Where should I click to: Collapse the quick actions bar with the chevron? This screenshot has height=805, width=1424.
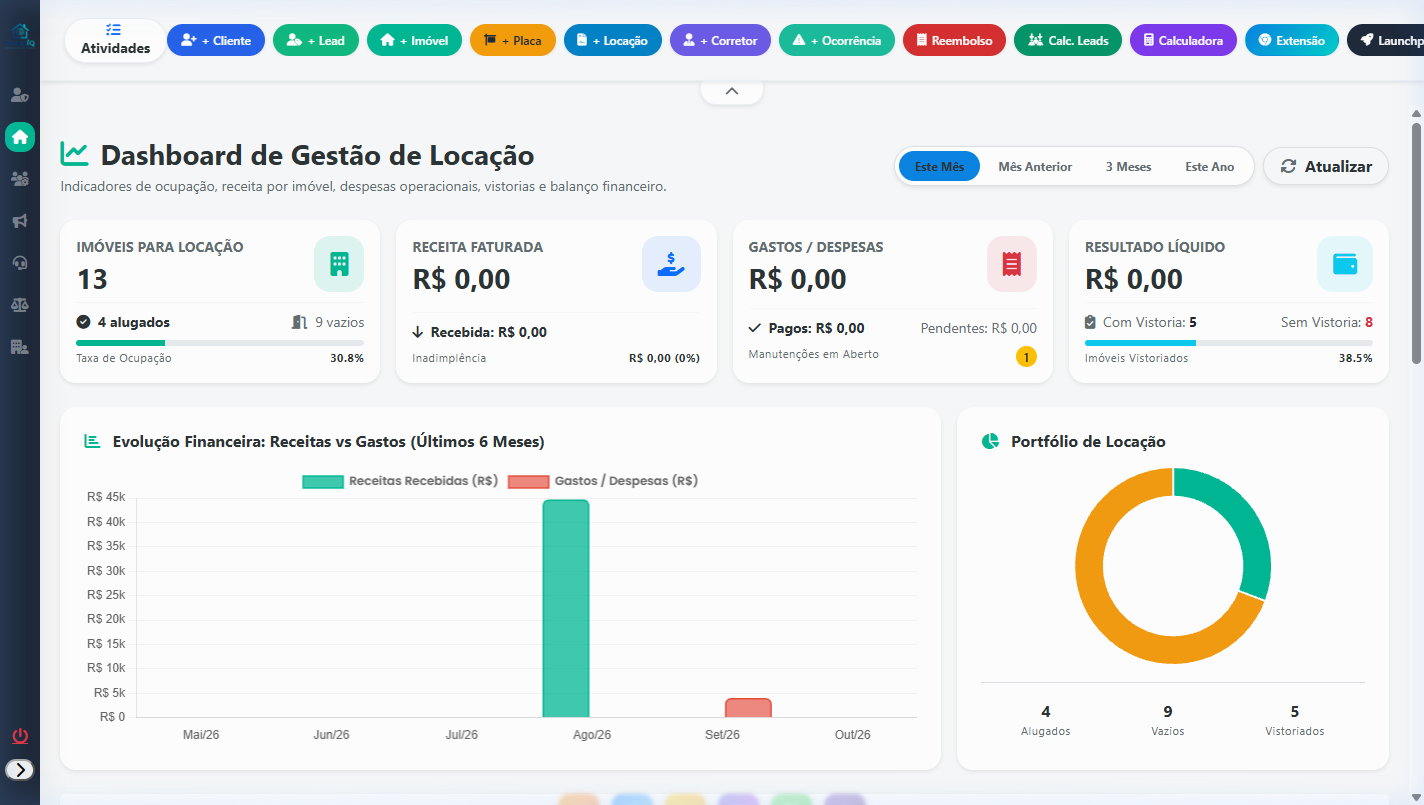[x=732, y=91]
